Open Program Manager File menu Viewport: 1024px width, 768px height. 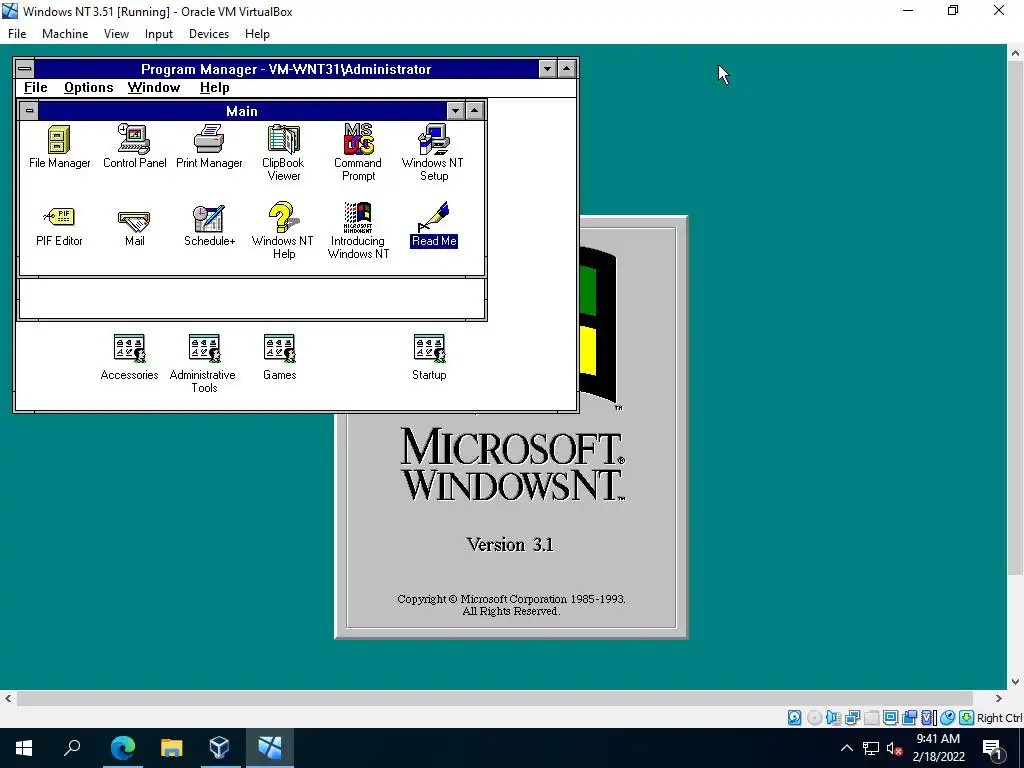click(x=35, y=88)
